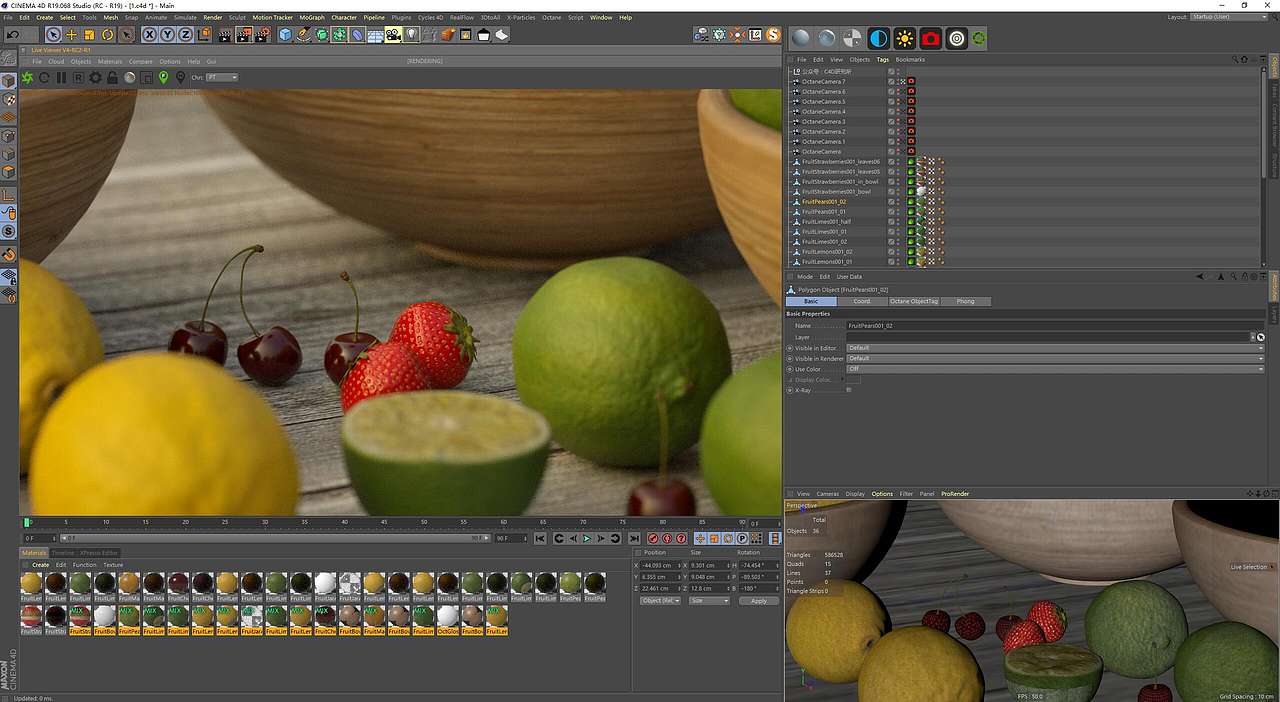Image resolution: width=1280 pixels, height=702 pixels.
Task: Open Visible in Editor dropdown
Action: click(1055, 348)
